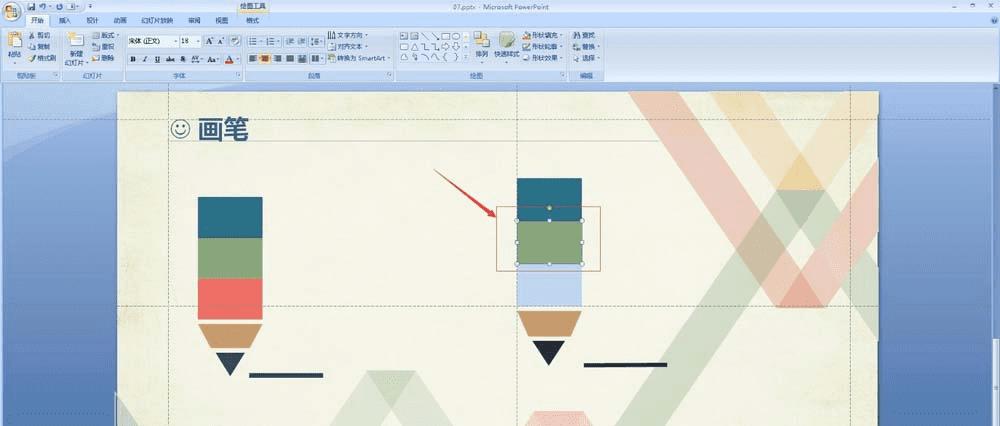This screenshot has height=426, width=1000.
Task: Convert to SmartArt (转换为 SmartArt)
Action: coord(359,58)
